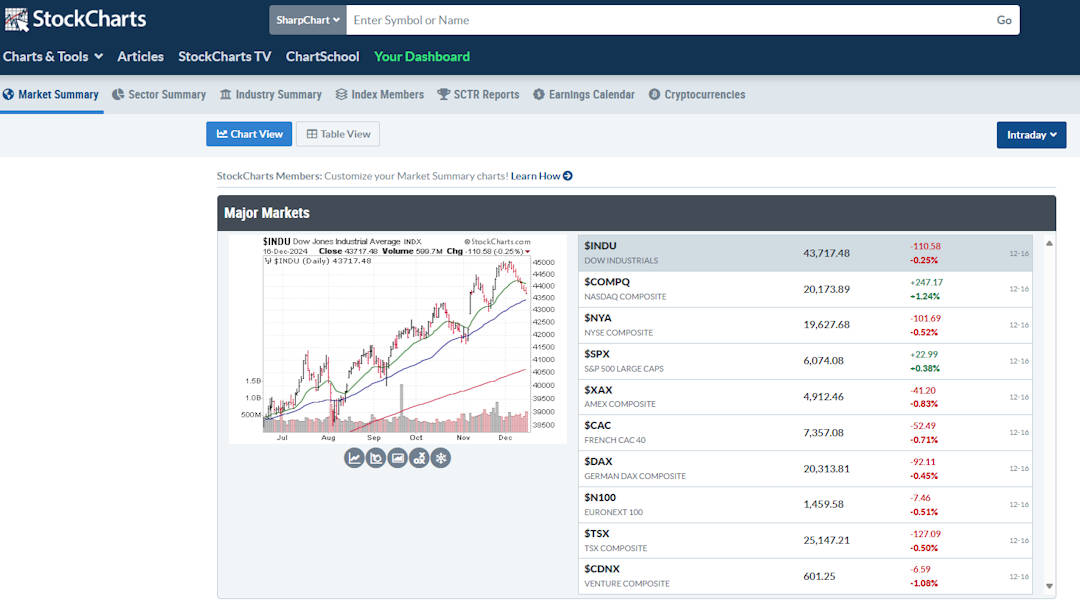Select the $SPX S&P 500 Large Caps row

click(805, 361)
